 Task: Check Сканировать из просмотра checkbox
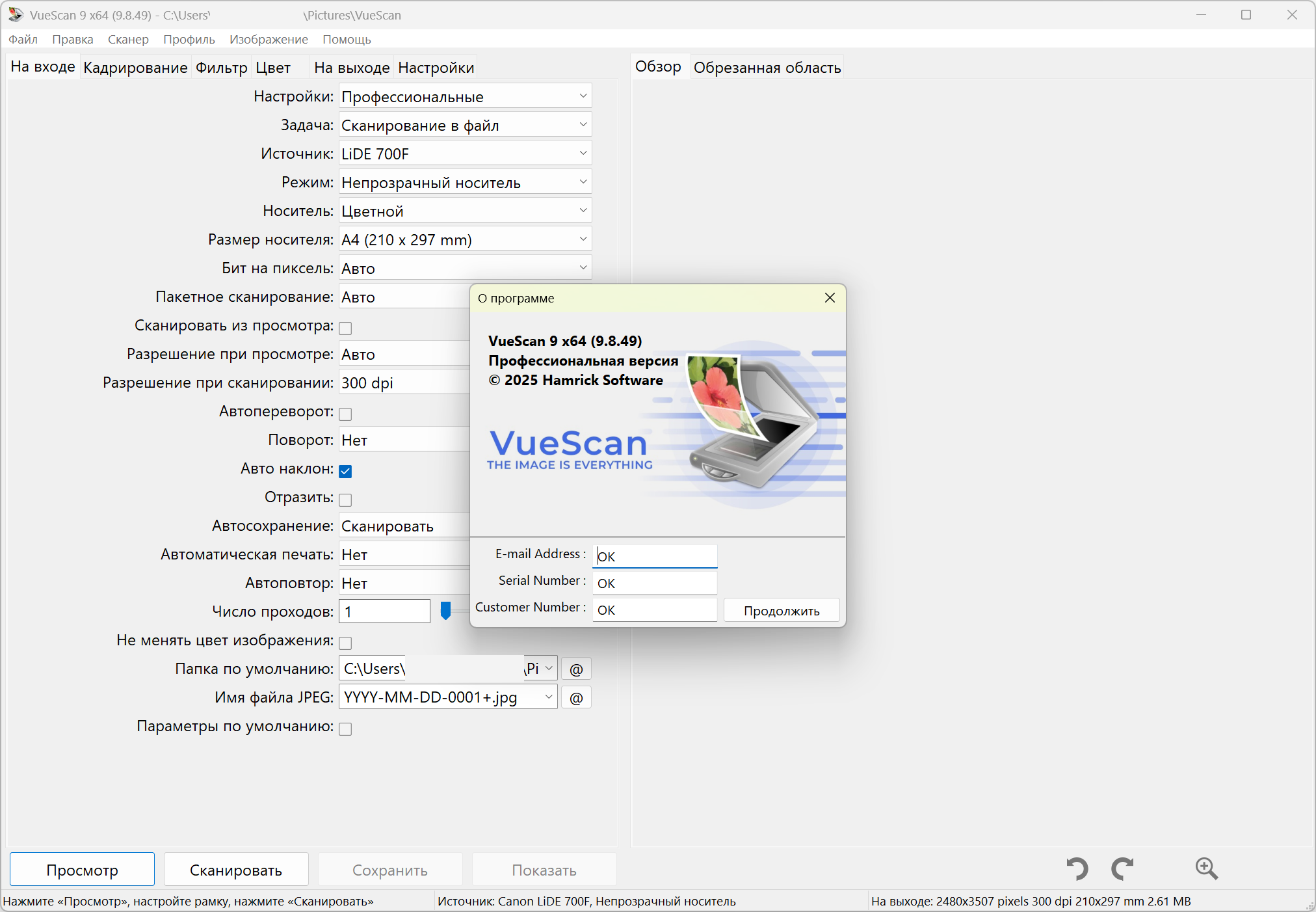pyautogui.click(x=346, y=328)
